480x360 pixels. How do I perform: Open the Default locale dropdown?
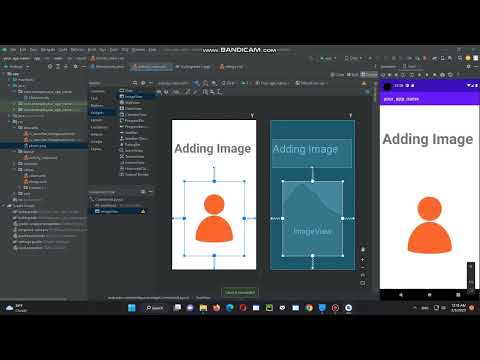point(312,83)
